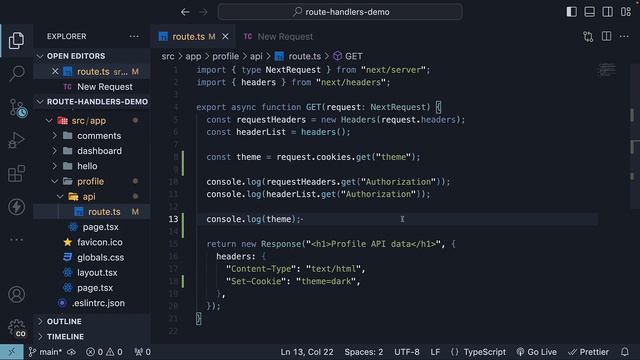Open Run and Debug view
The height and width of the screenshot is (360, 640).
(16, 140)
